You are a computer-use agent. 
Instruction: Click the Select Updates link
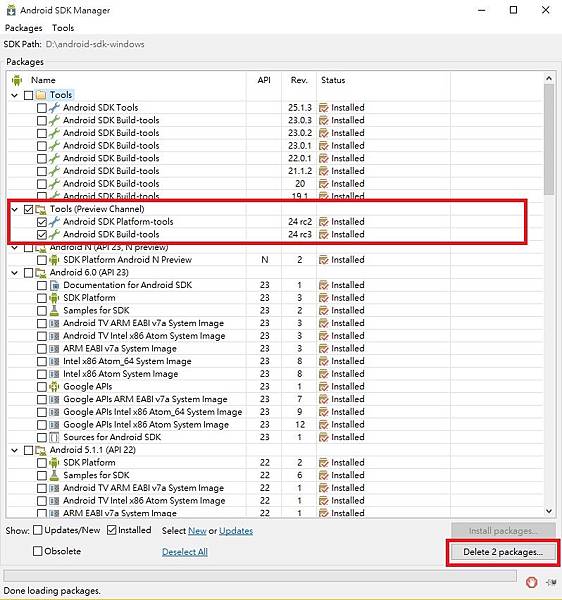[236, 531]
